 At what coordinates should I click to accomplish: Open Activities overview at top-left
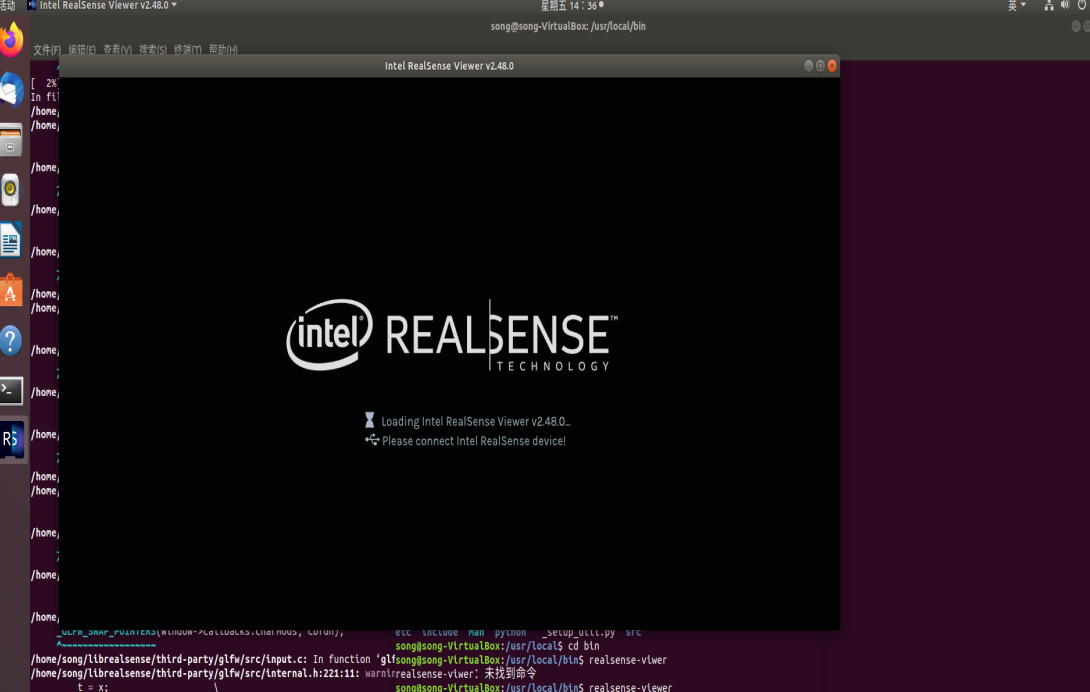(8, 6)
